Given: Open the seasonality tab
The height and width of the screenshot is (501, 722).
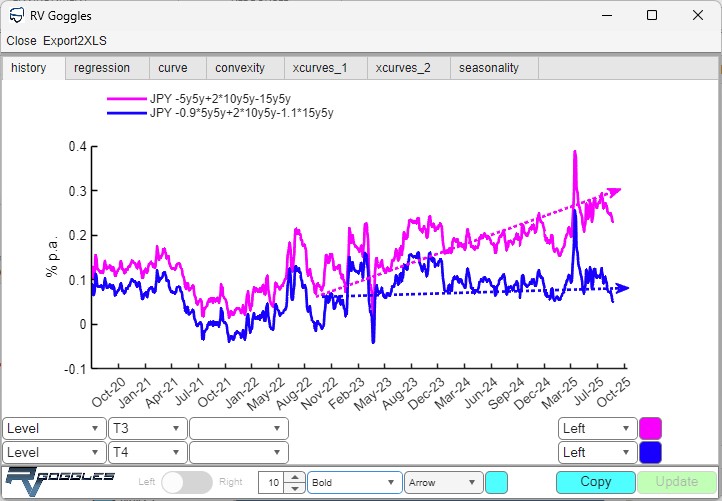Looking at the screenshot, I should click(x=489, y=68).
